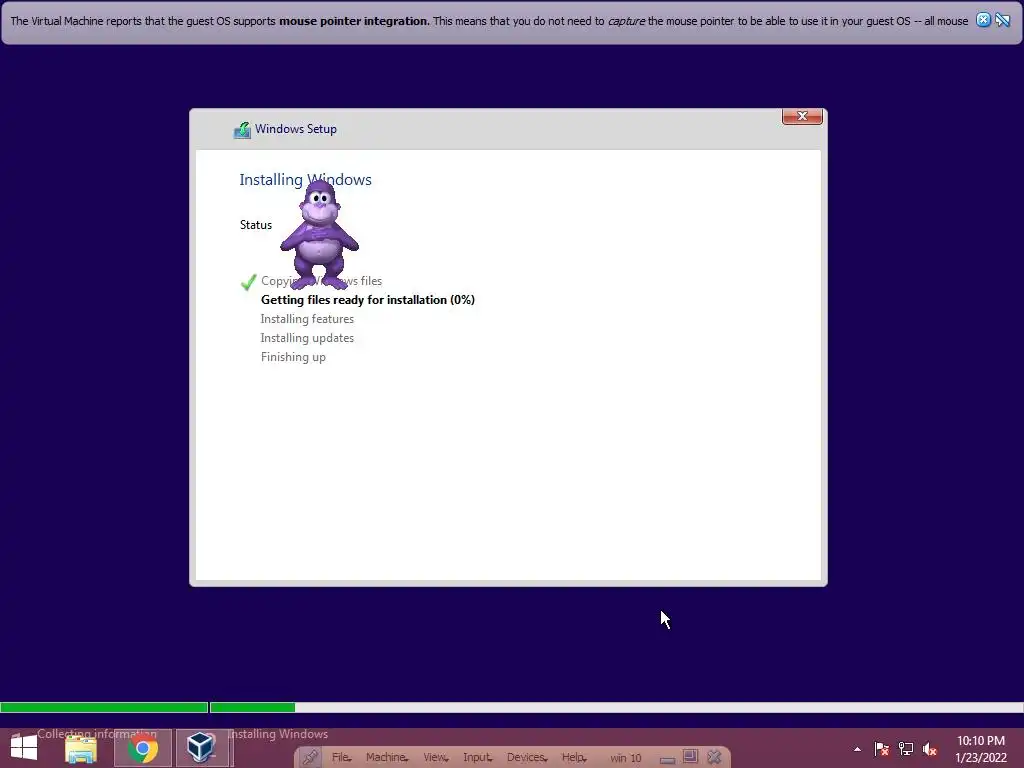
Task: Open the File menu in mini toolbar
Action: click(x=342, y=758)
